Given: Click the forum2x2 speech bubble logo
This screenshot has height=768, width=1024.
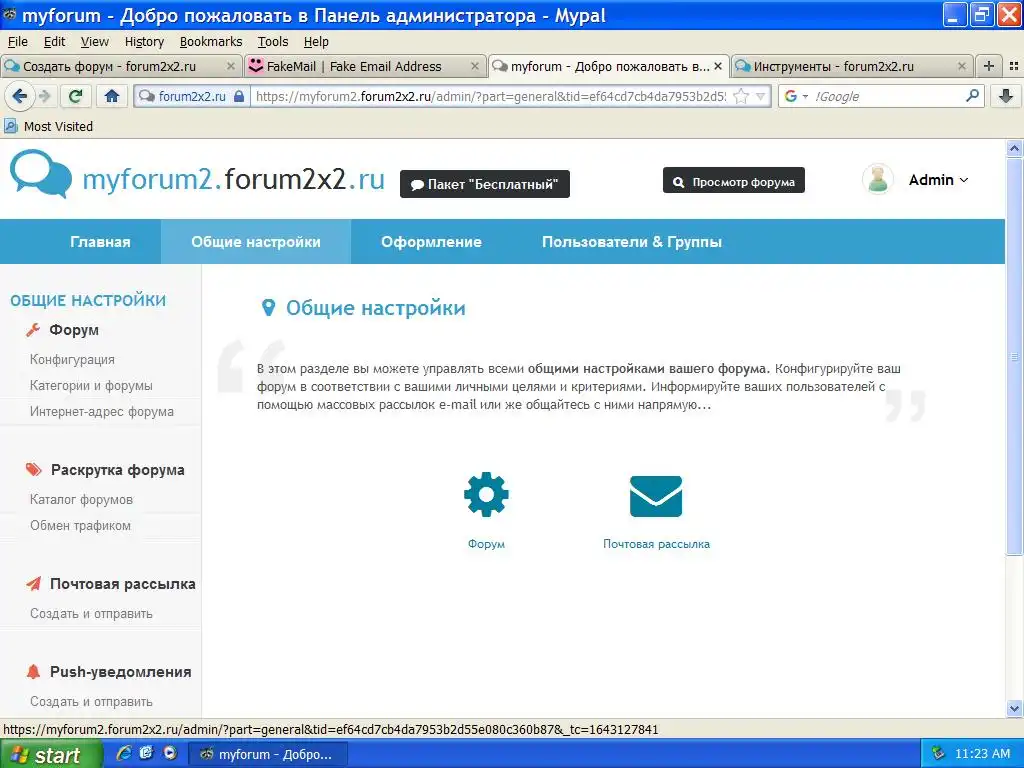Looking at the screenshot, I should [40, 173].
